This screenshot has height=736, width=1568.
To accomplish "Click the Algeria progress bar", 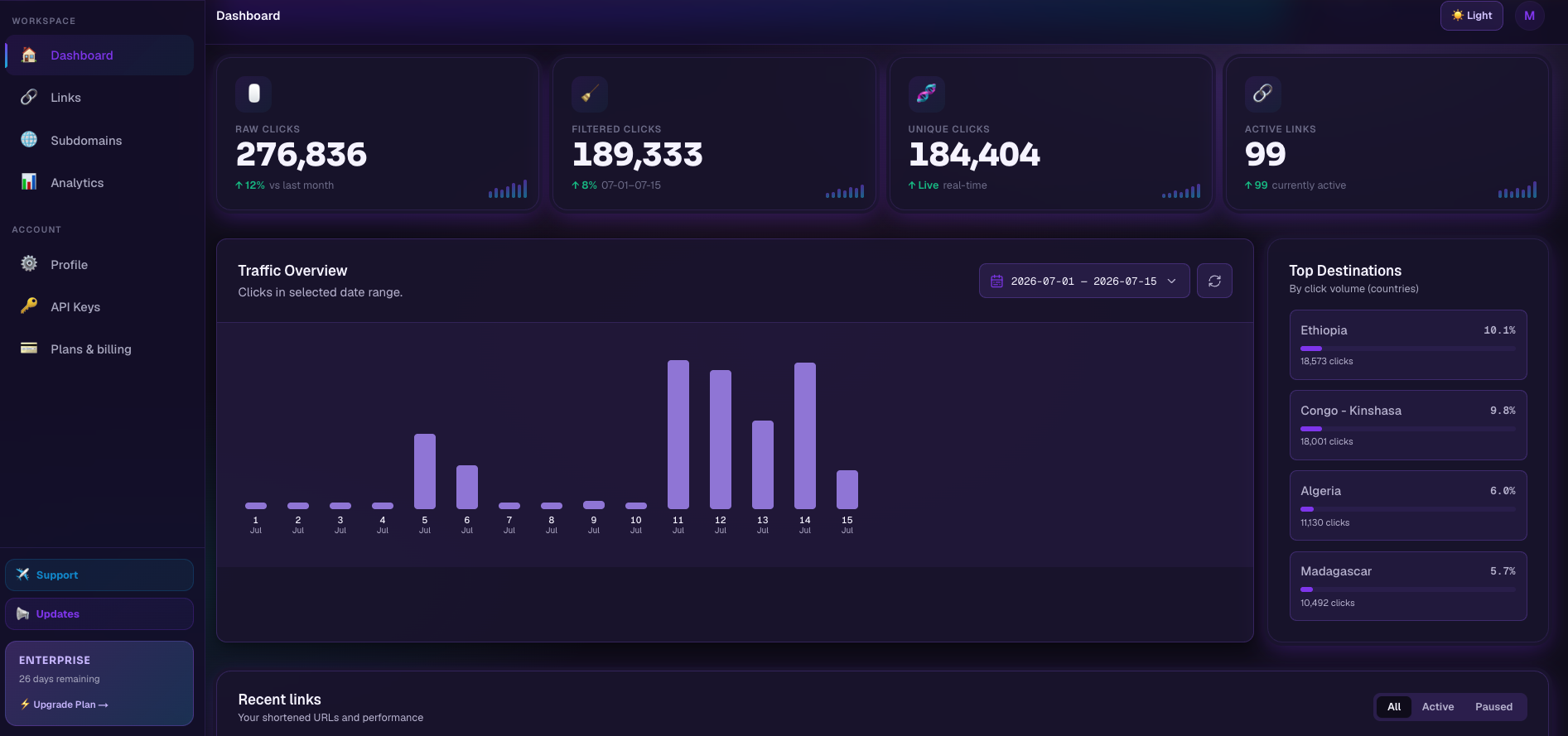I will [x=1408, y=509].
